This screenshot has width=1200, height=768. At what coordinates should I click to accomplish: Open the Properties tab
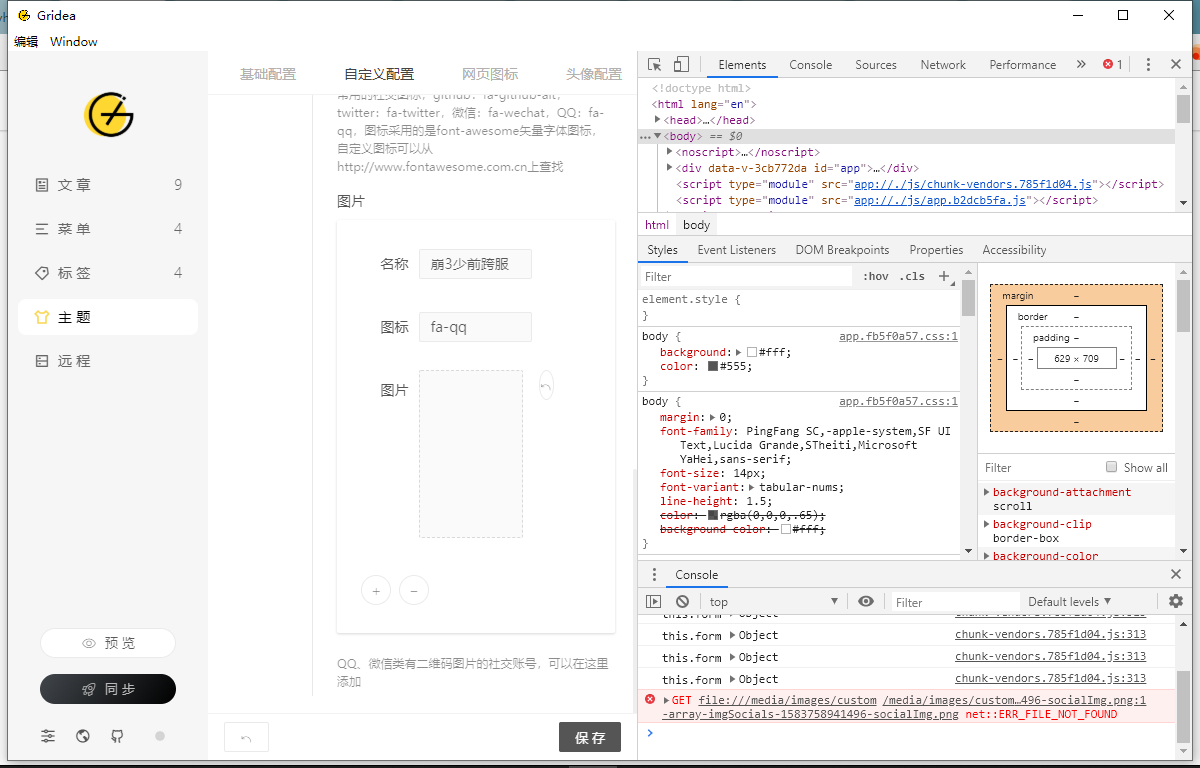pyautogui.click(x=936, y=250)
